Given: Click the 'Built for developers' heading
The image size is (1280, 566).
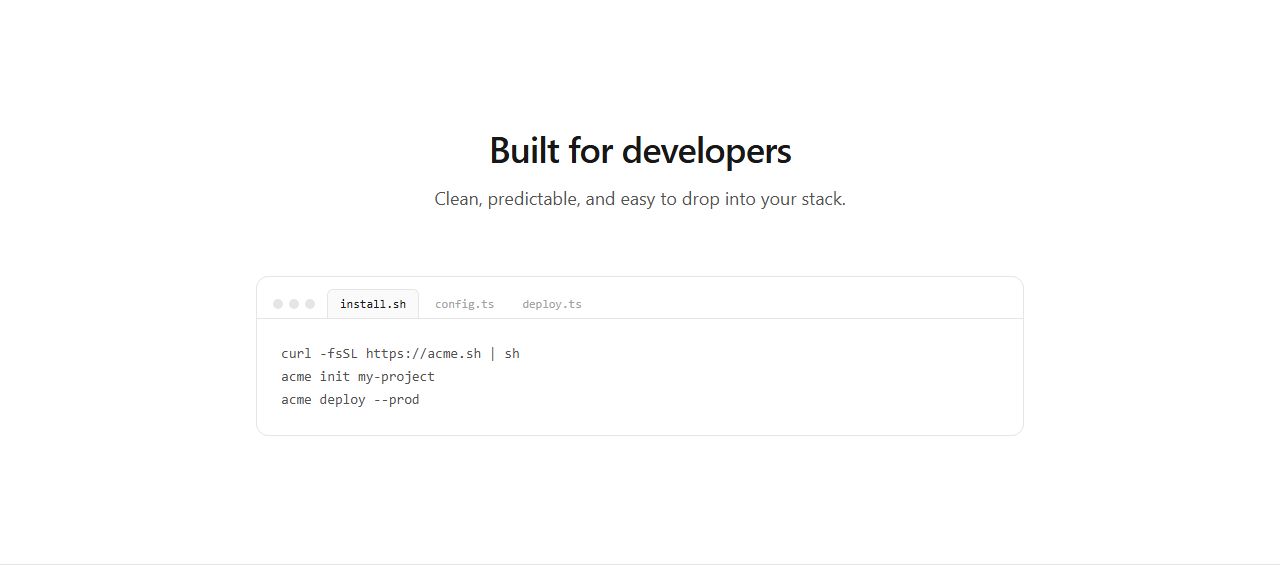Looking at the screenshot, I should coord(640,151).
